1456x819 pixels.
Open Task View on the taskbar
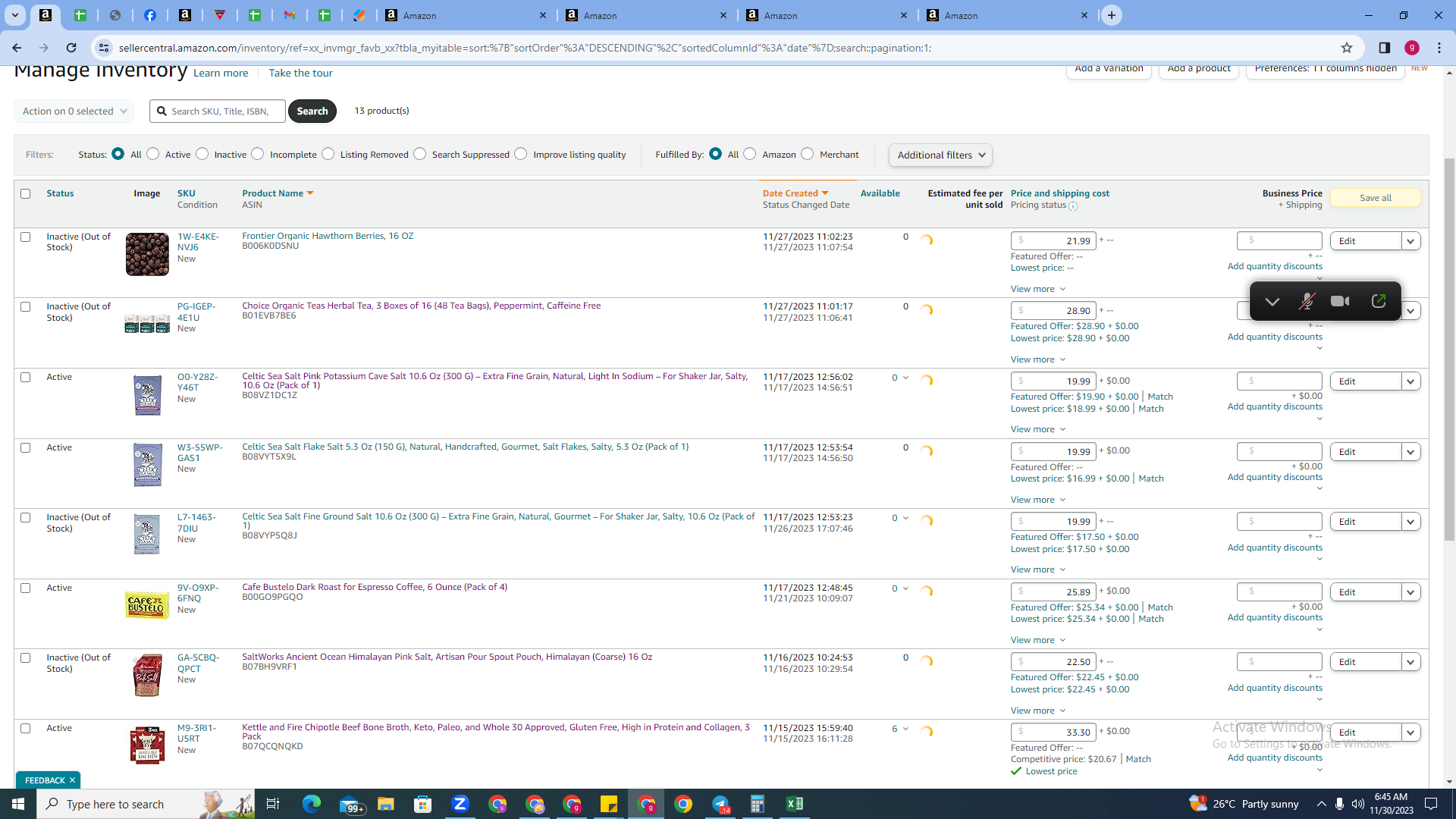coord(273,804)
